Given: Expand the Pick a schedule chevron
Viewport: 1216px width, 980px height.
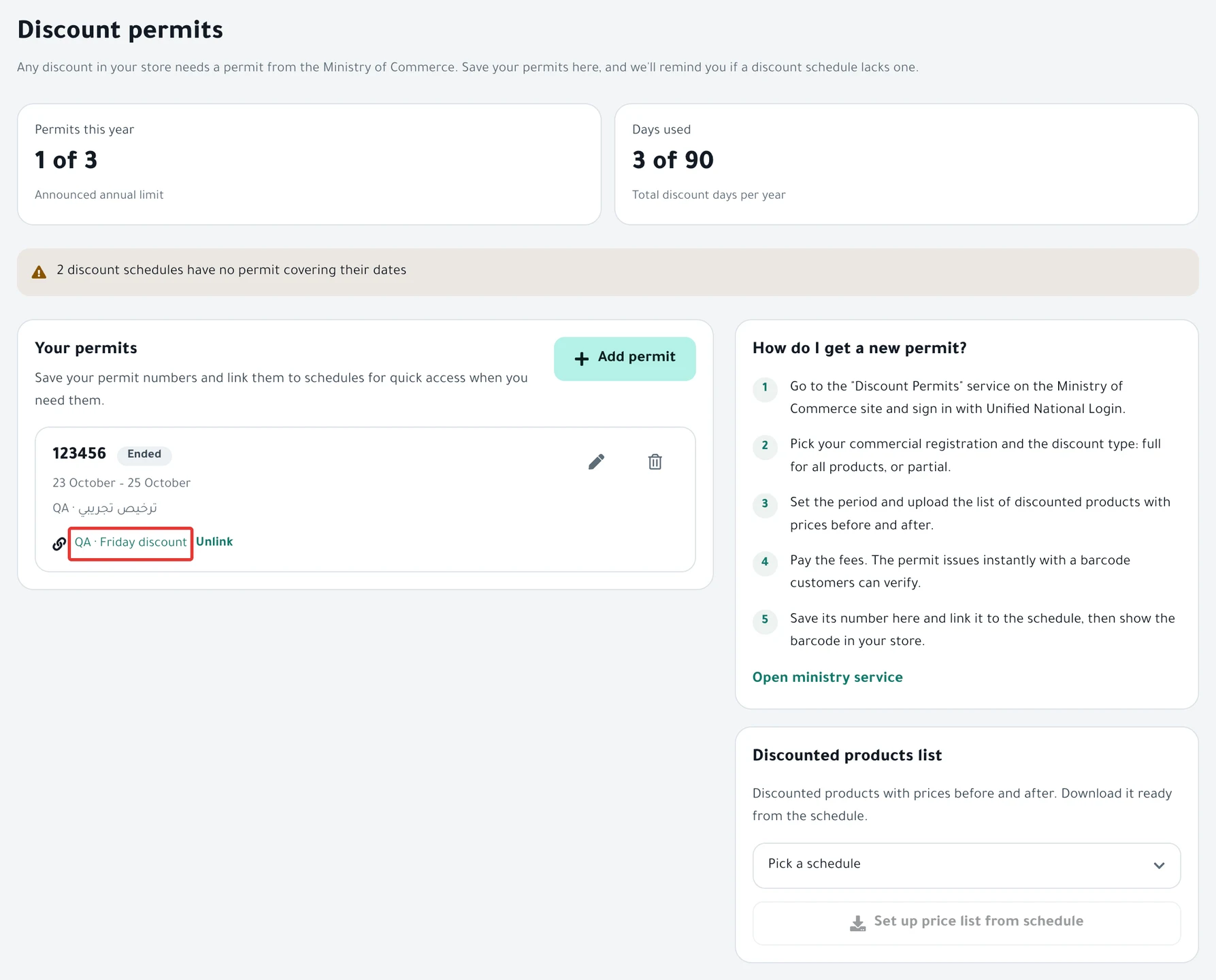Looking at the screenshot, I should 1159,866.
